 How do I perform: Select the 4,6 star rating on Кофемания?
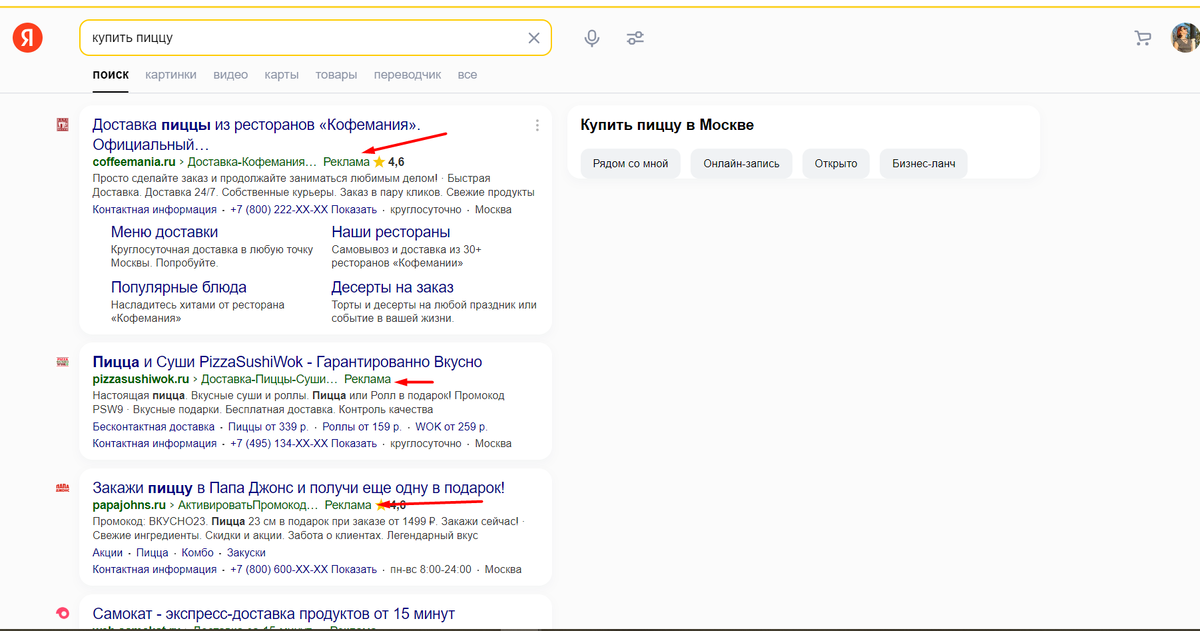(388, 162)
